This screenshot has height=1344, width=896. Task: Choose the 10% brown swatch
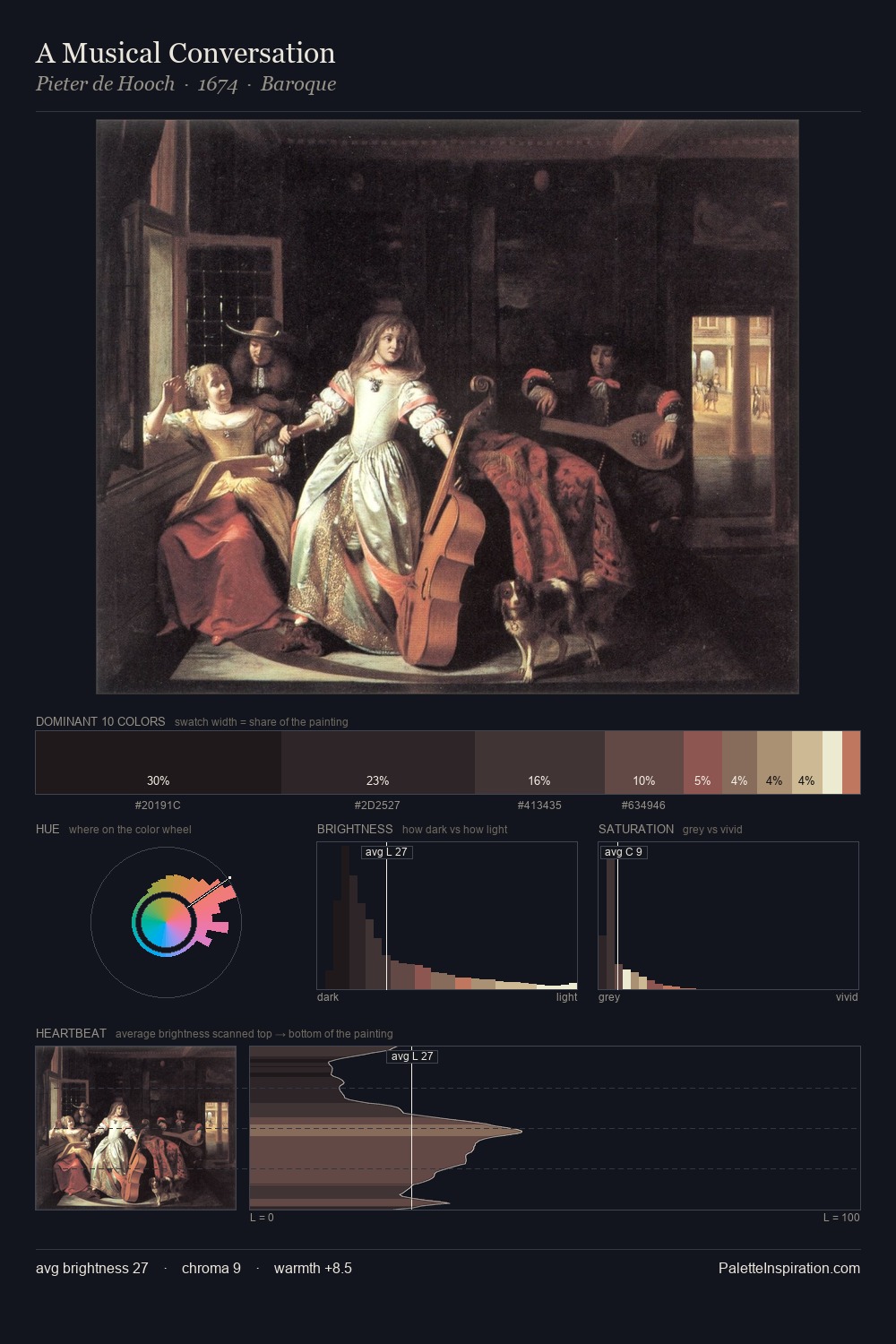click(644, 762)
